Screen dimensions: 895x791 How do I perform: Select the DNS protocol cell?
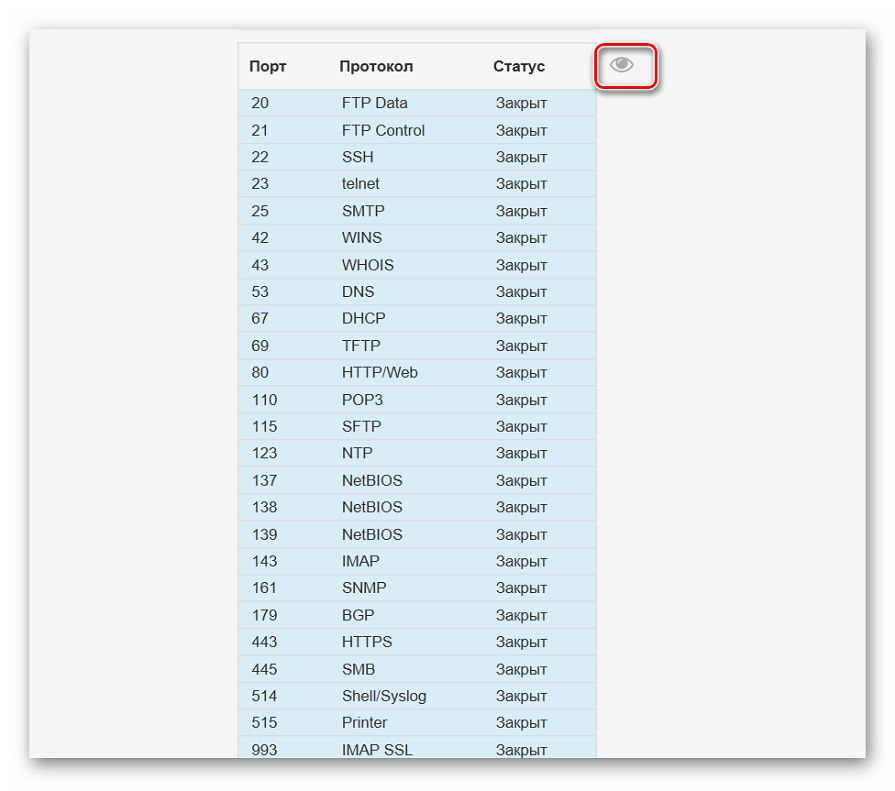coord(358,292)
